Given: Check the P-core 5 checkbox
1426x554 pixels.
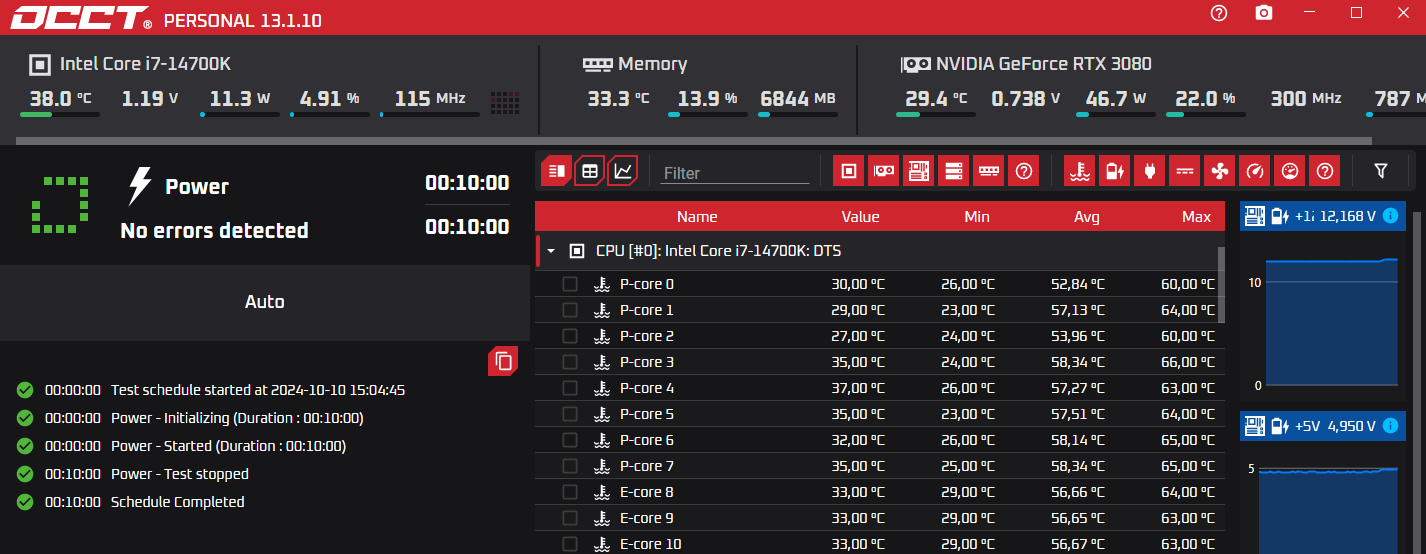Looking at the screenshot, I should pos(570,414).
